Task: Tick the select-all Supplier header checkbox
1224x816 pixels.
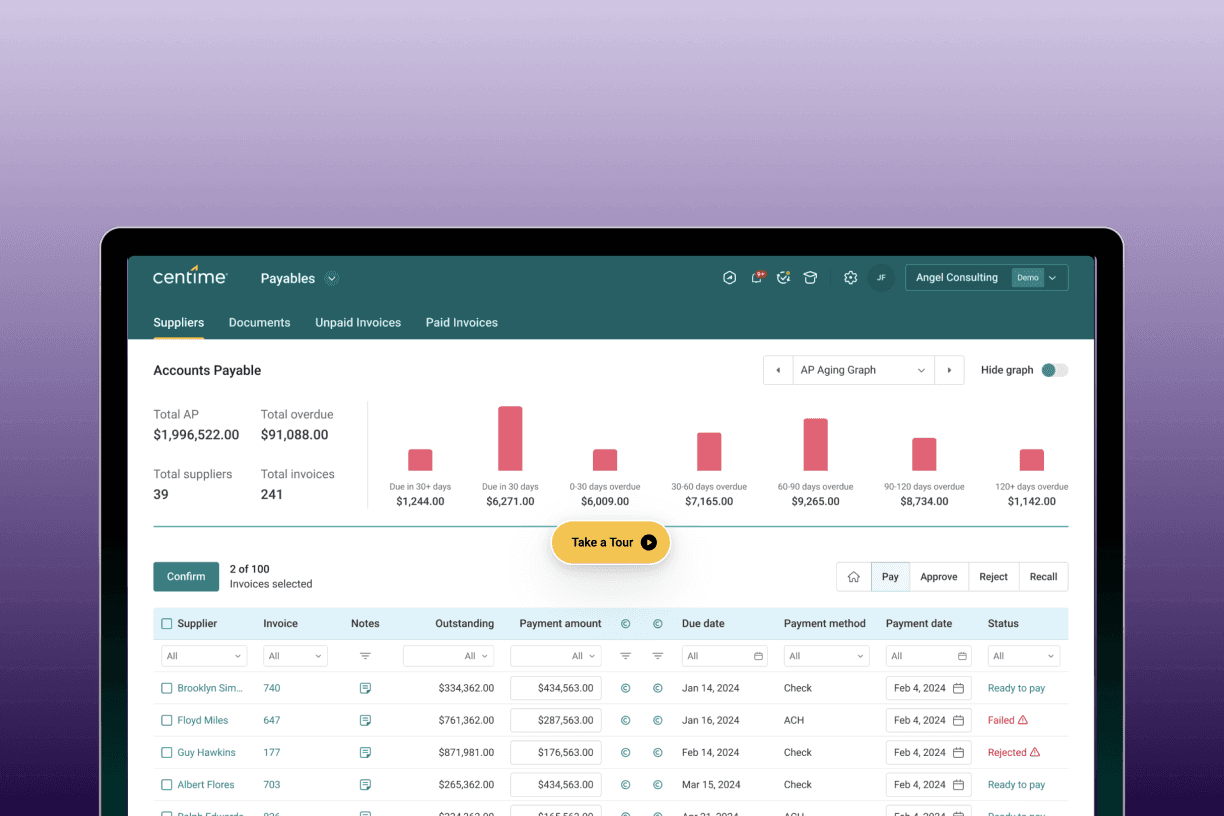Action: tap(167, 624)
